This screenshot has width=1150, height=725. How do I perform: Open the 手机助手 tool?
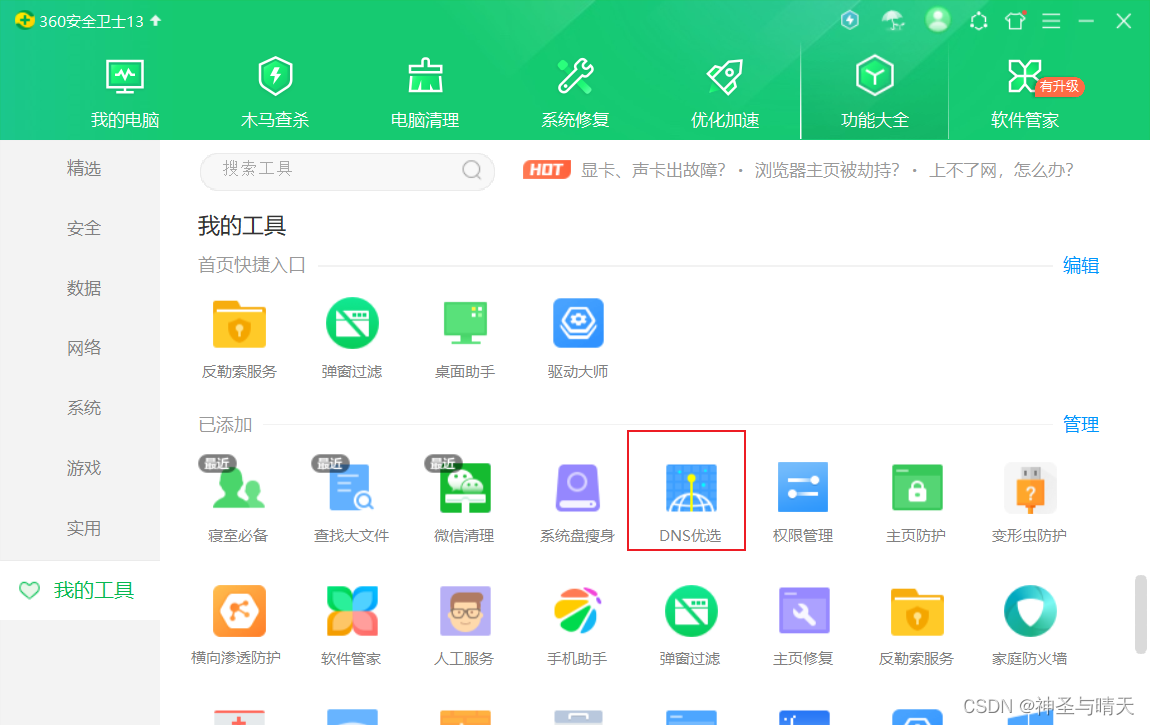tap(577, 612)
